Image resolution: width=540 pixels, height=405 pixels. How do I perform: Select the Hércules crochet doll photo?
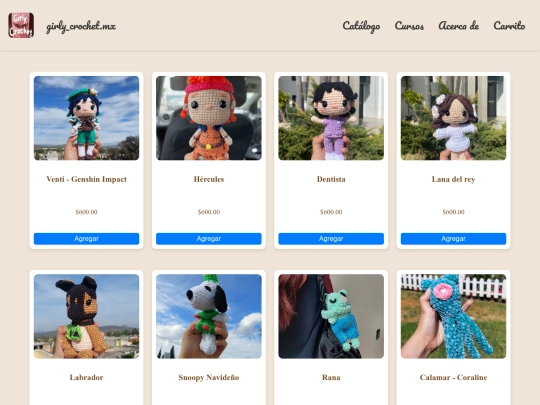(209, 118)
